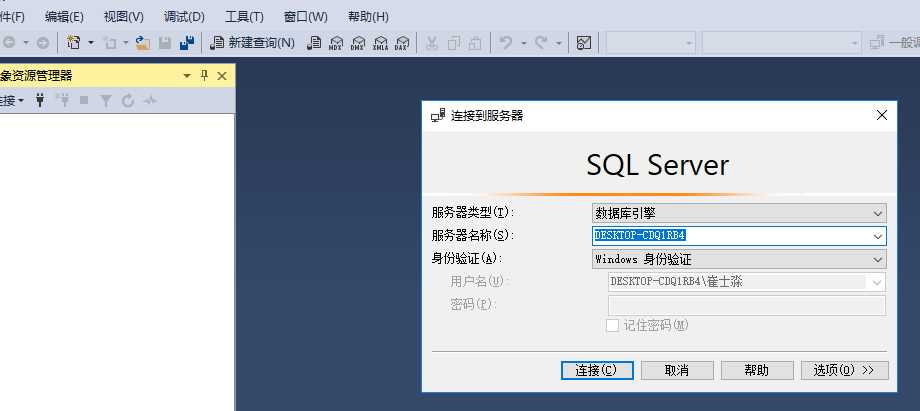The width and height of the screenshot is (920, 411).
Task: Click the Save All disks icon
Action: click(187, 43)
